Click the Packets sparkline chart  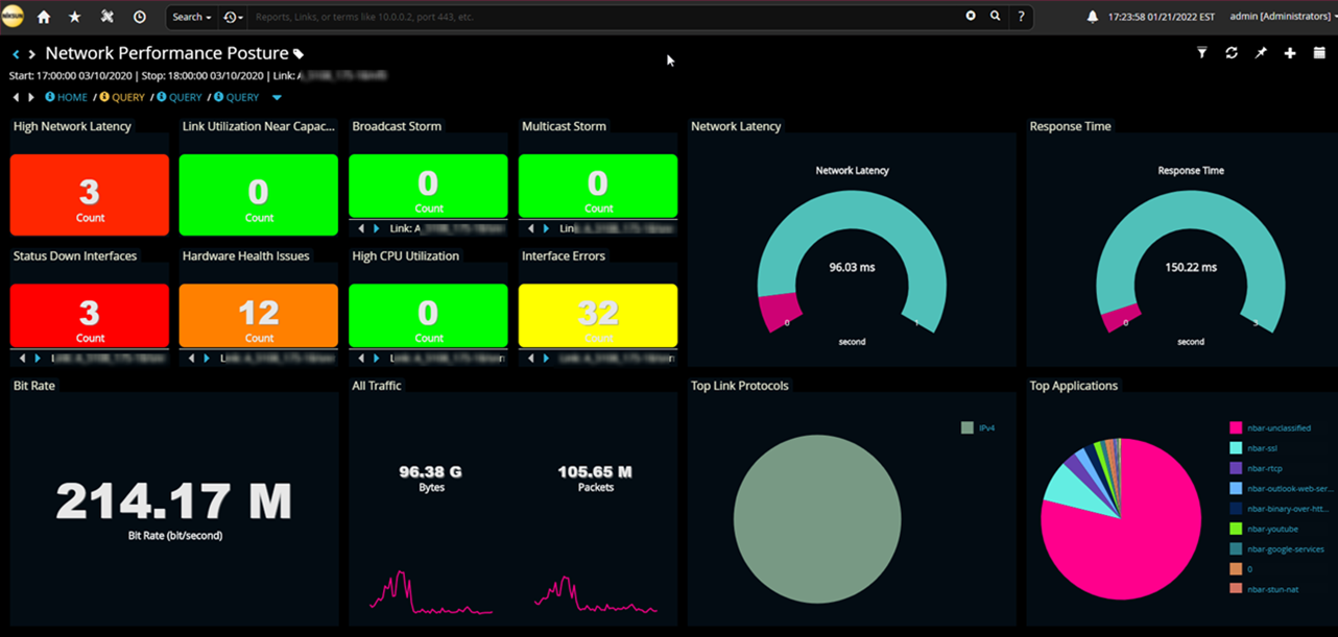(x=595, y=592)
